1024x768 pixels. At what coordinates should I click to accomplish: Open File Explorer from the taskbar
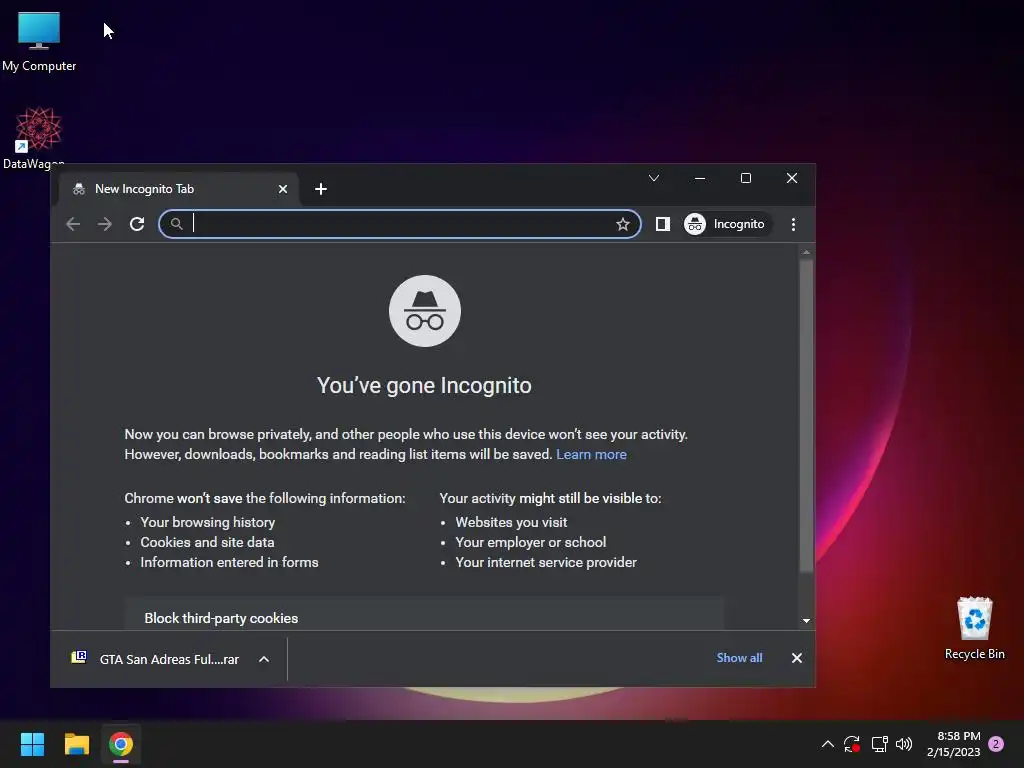coord(76,744)
